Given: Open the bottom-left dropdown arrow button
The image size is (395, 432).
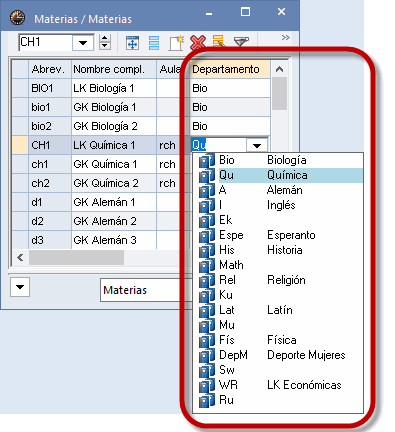Looking at the screenshot, I should click(x=20, y=287).
